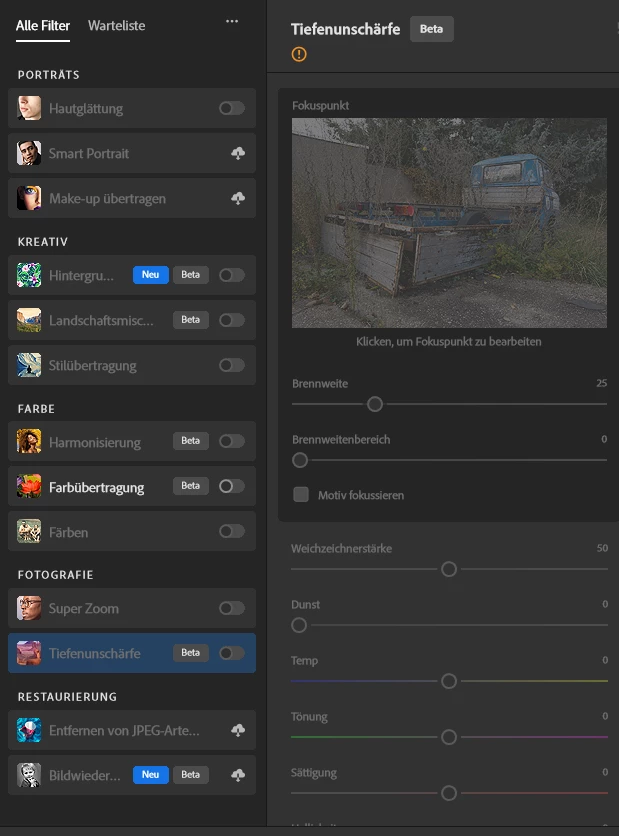This screenshot has width=619, height=836.
Task: Click the Weichzeichnerstärke value 50
Action: click(602, 548)
